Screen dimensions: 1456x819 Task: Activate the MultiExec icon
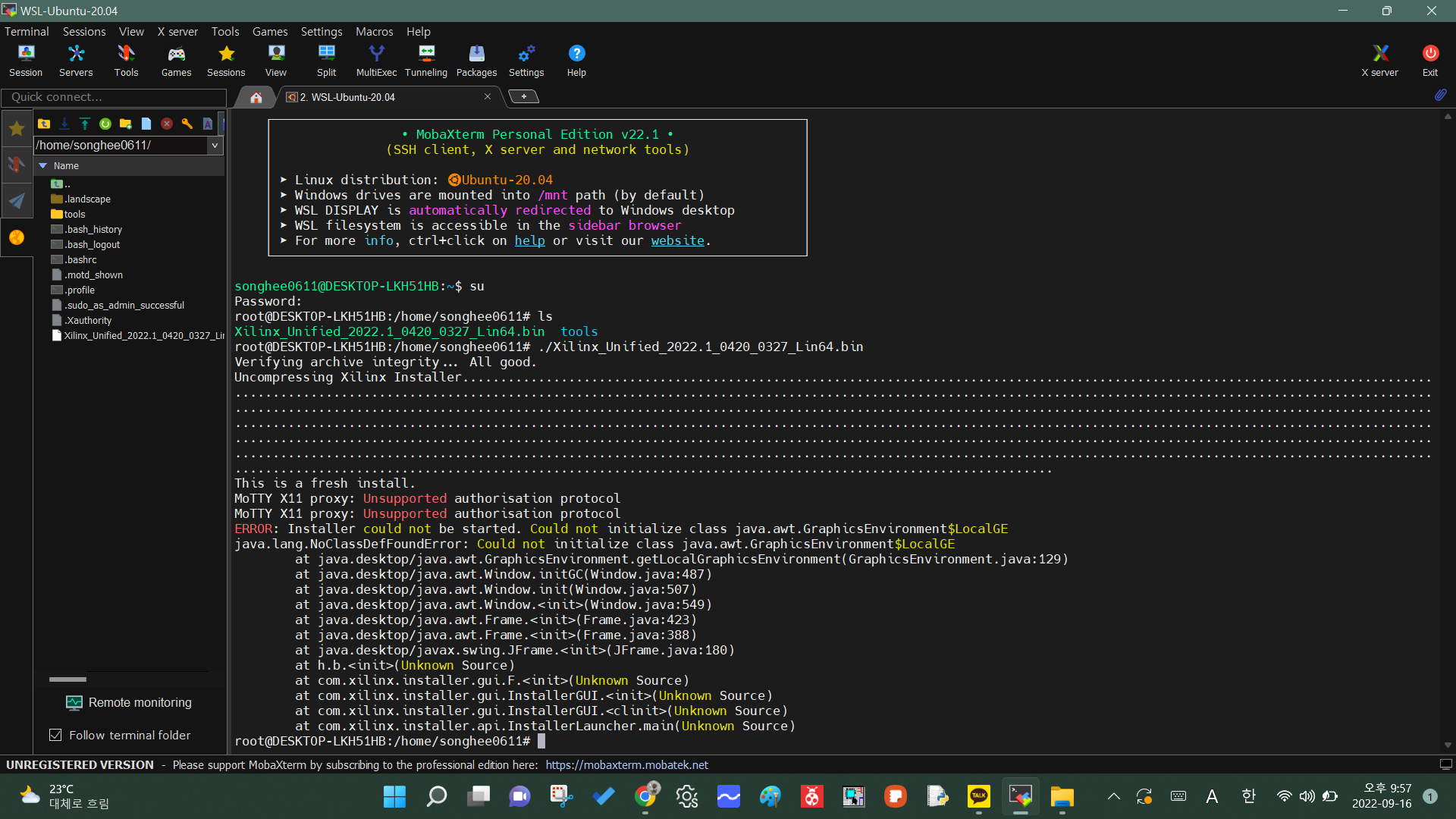pyautogui.click(x=376, y=60)
